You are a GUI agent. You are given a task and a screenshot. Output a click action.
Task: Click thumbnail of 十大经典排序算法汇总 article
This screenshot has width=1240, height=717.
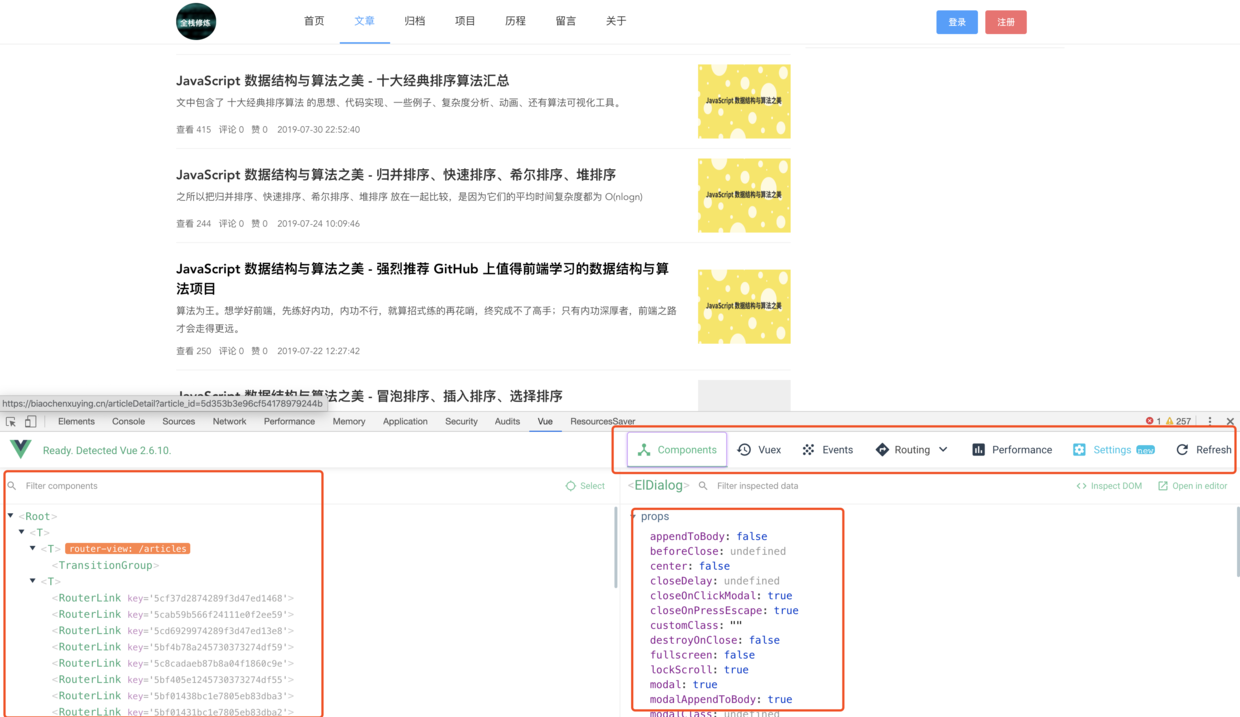(x=744, y=101)
